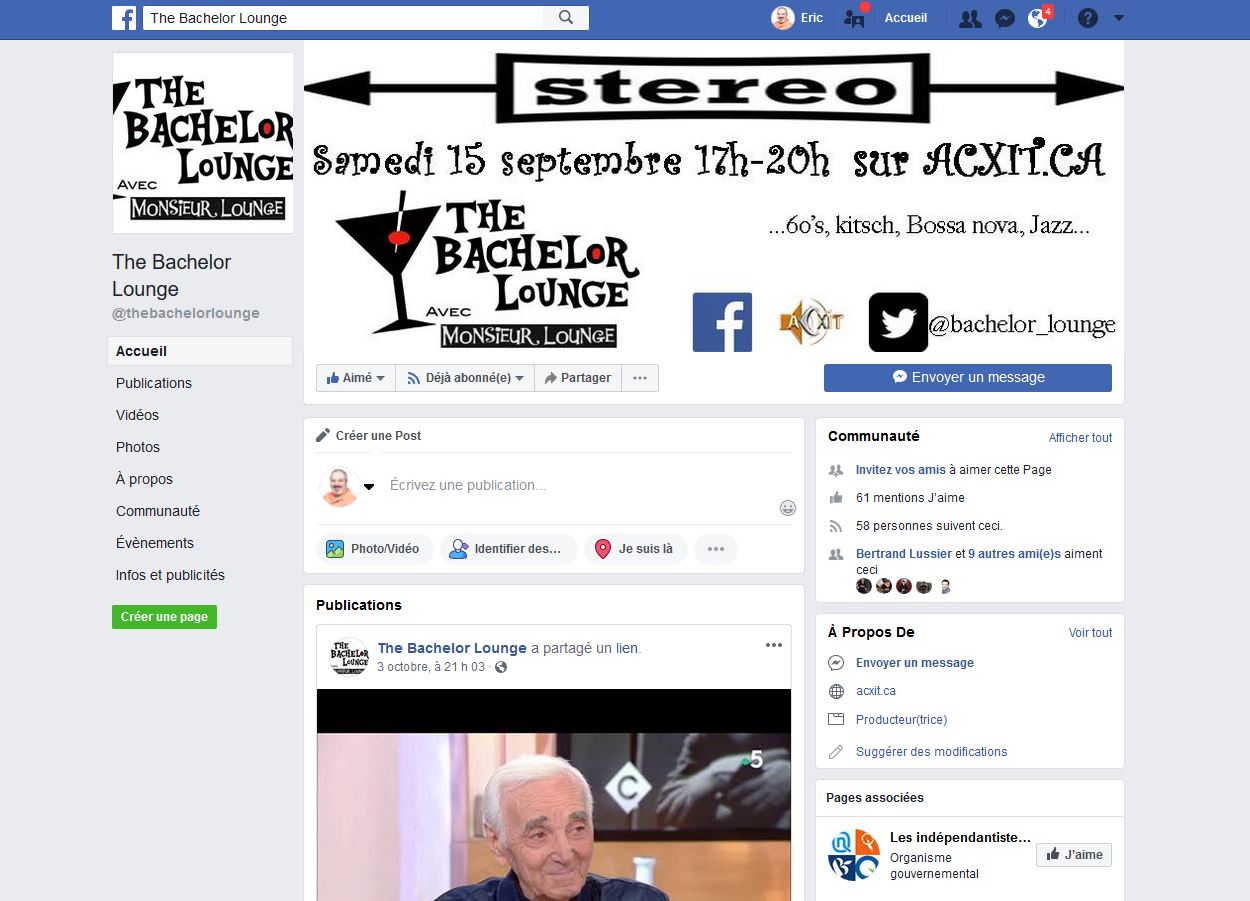The height and width of the screenshot is (901, 1250).
Task: Click the 61 mentions J'aime text
Action: [x=910, y=498]
